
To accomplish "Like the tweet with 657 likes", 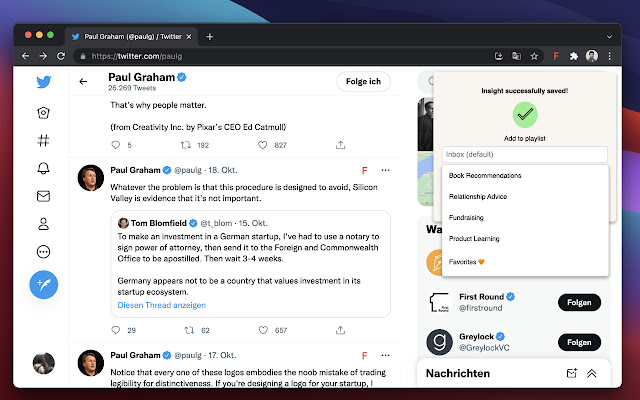I will pyautogui.click(x=263, y=330).
